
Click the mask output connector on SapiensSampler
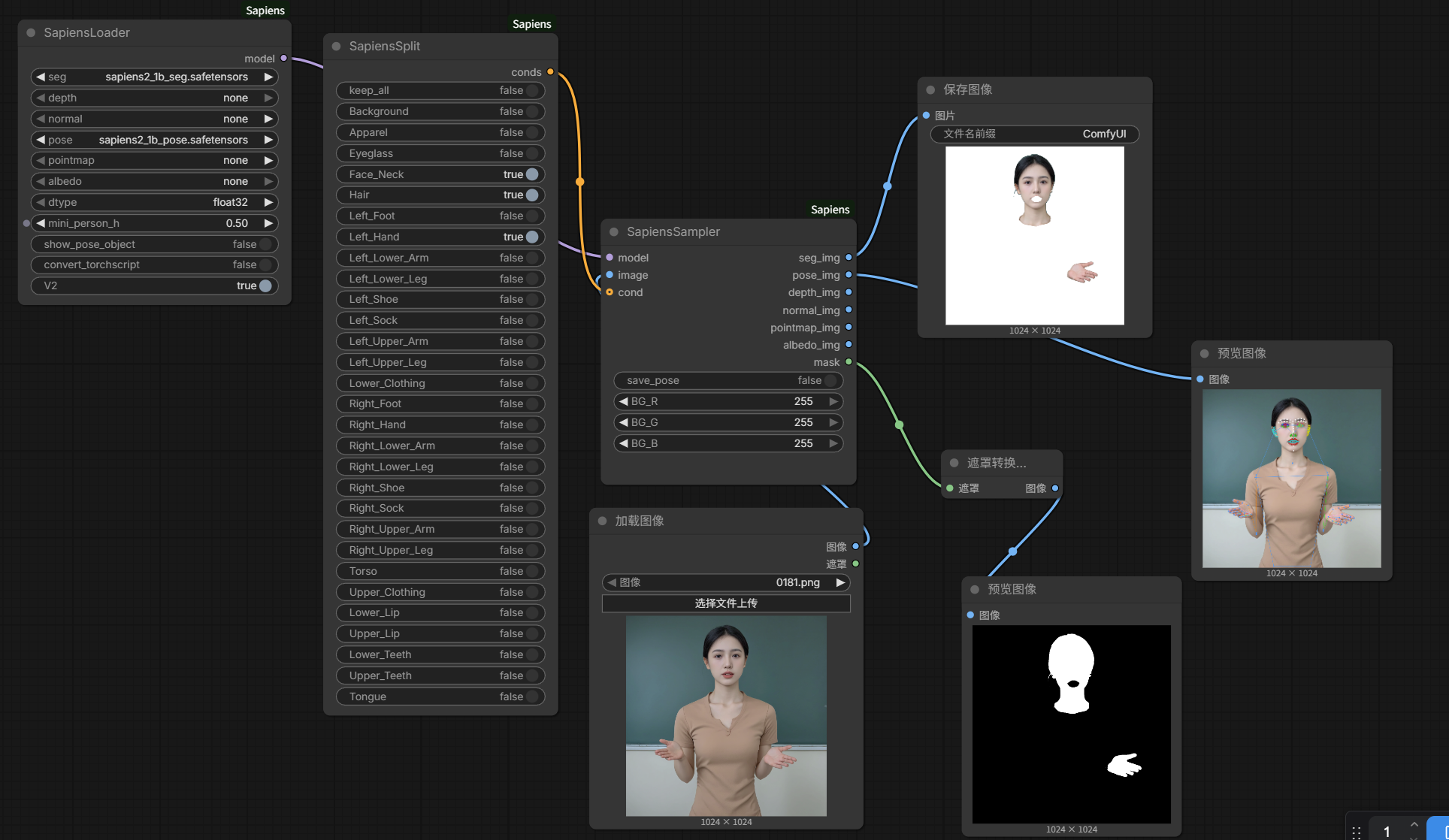[x=849, y=362]
